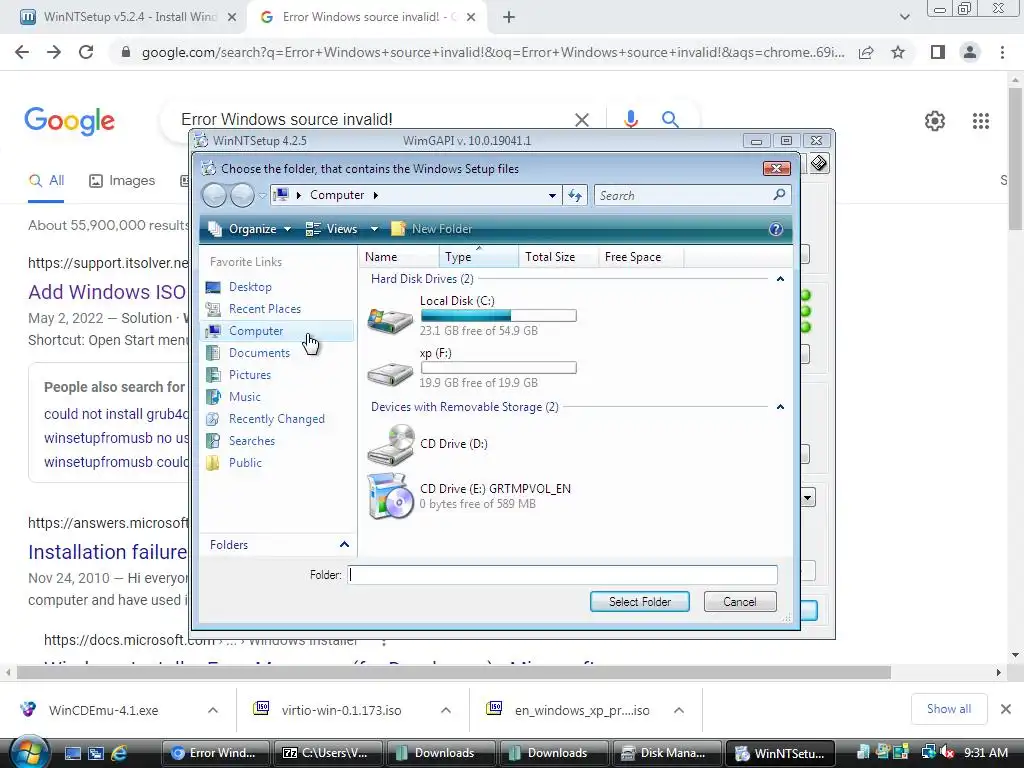Open Recently Changed in Favorite Links

[276, 419]
